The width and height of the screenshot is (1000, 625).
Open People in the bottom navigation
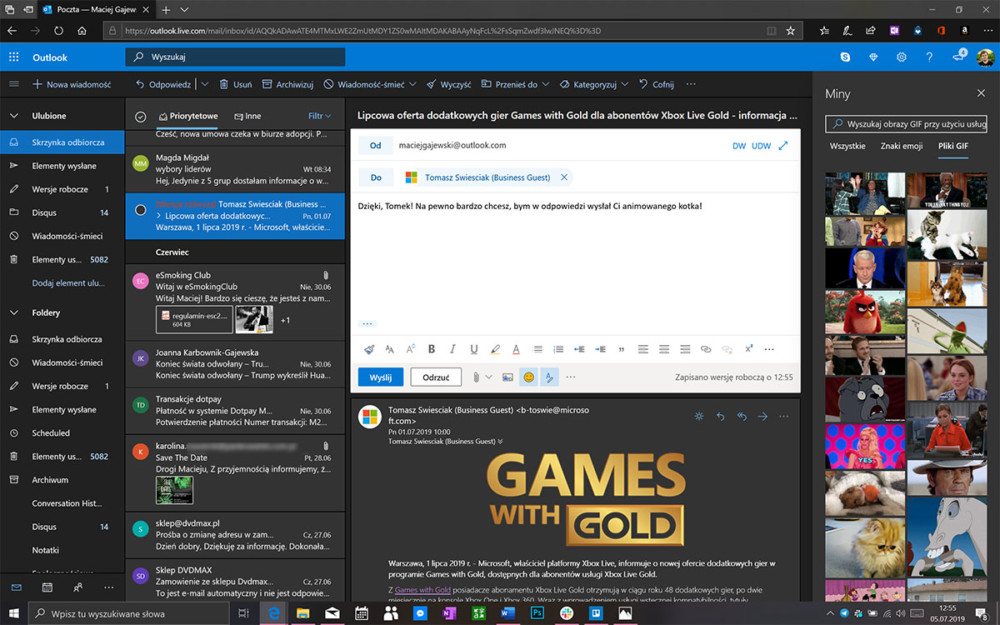[78, 587]
